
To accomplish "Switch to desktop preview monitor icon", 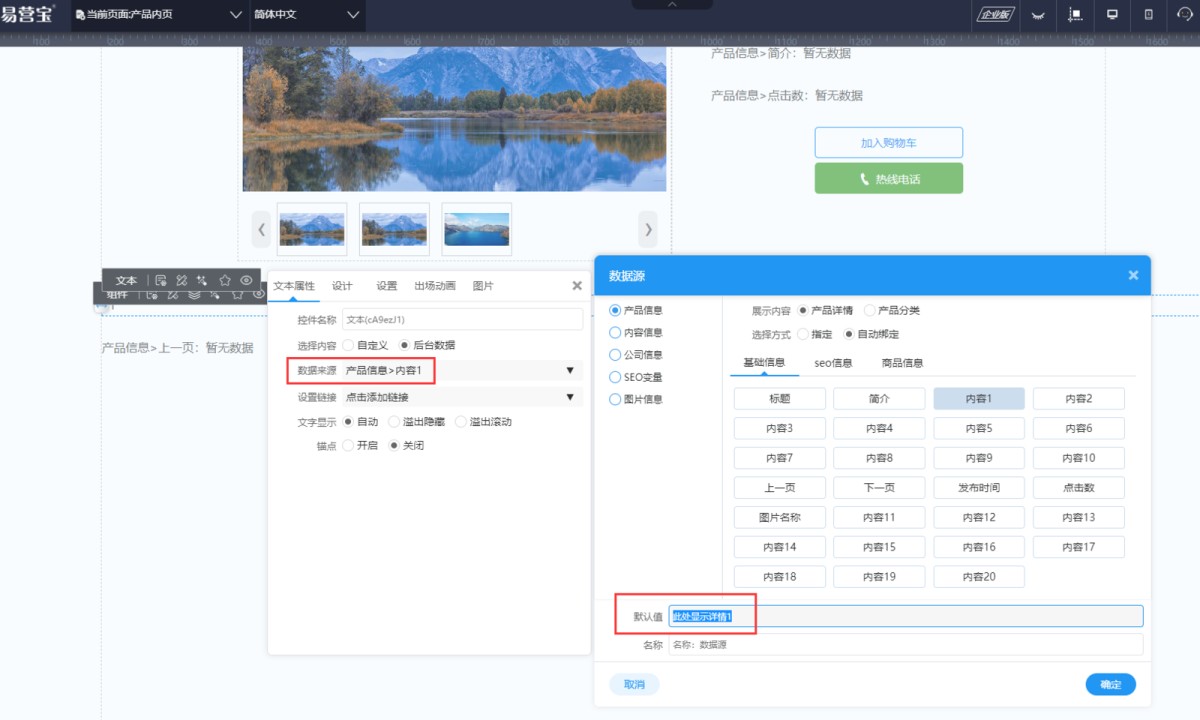I will (x=1111, y=14).
